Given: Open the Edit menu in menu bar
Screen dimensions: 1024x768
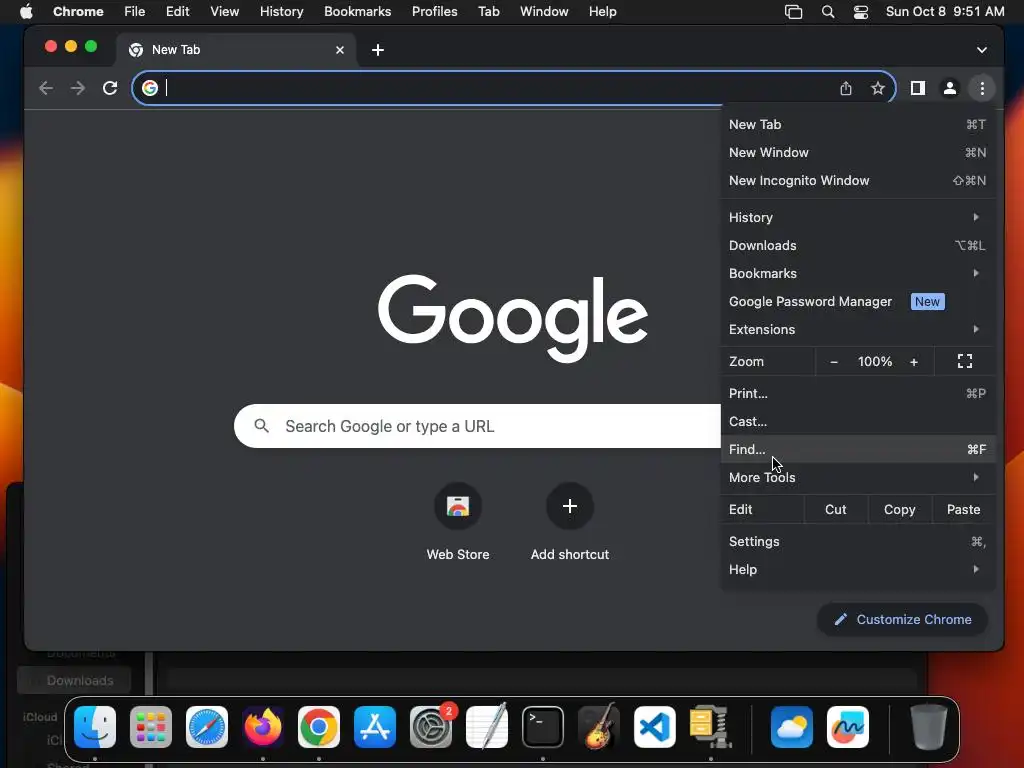Looking at the screenshot, I should click(x=177, y=12).
